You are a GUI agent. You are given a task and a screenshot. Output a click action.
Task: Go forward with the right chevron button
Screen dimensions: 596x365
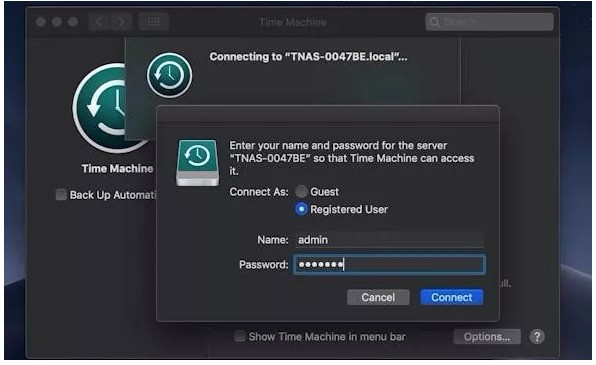121,22
